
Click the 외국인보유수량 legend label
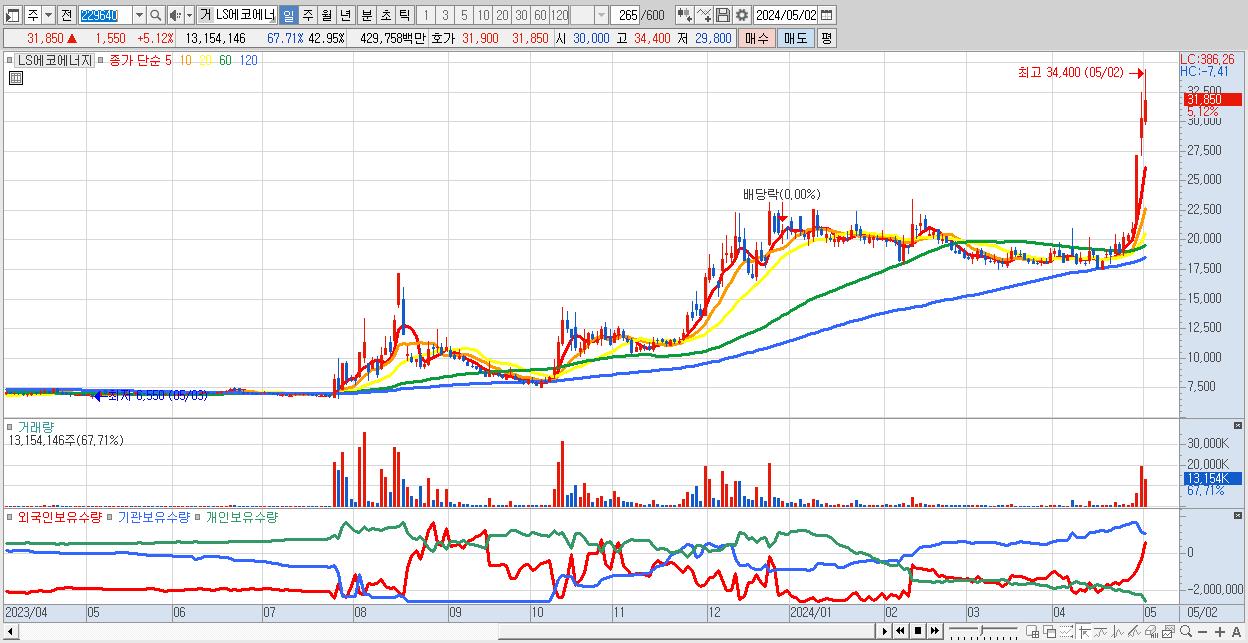[x=60, y=517]
